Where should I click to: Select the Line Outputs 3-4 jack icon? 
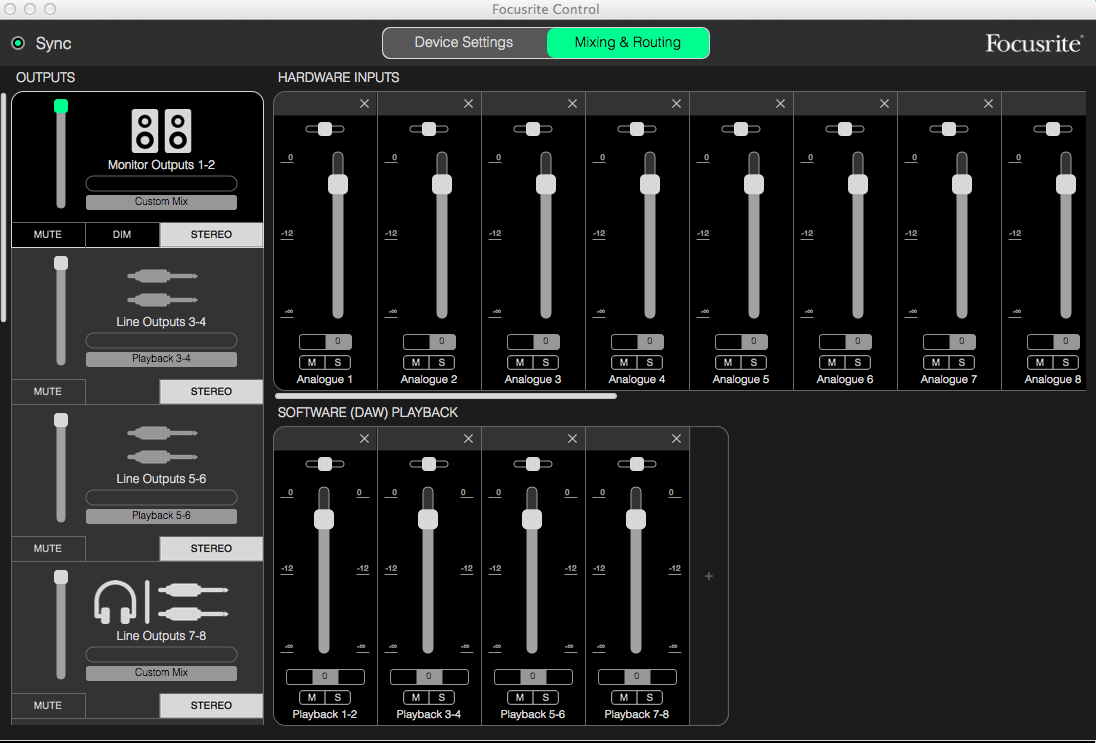161,287
